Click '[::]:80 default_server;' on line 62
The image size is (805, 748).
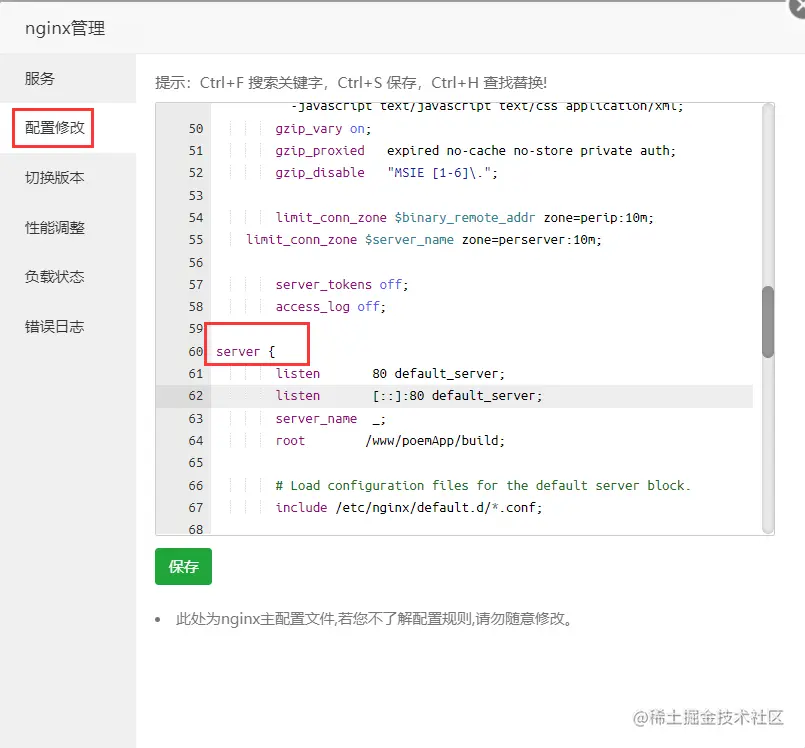457,396
